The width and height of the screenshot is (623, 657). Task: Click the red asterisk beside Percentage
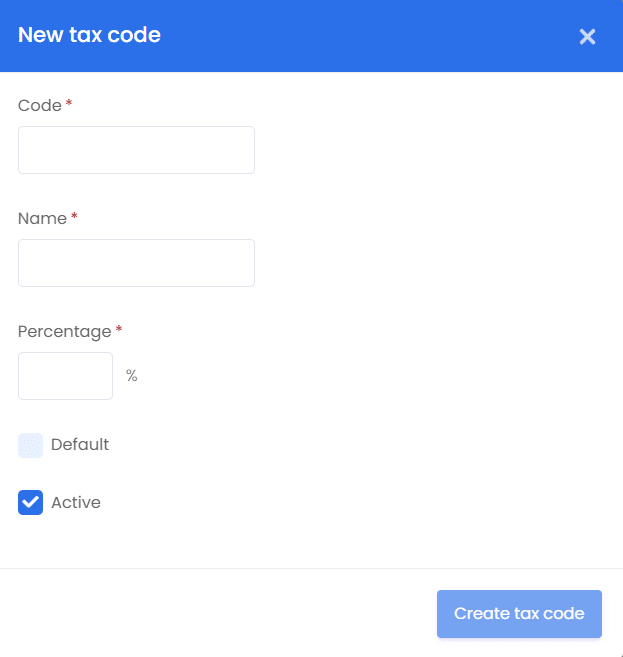pyautogui.click(x=119, y=329)
